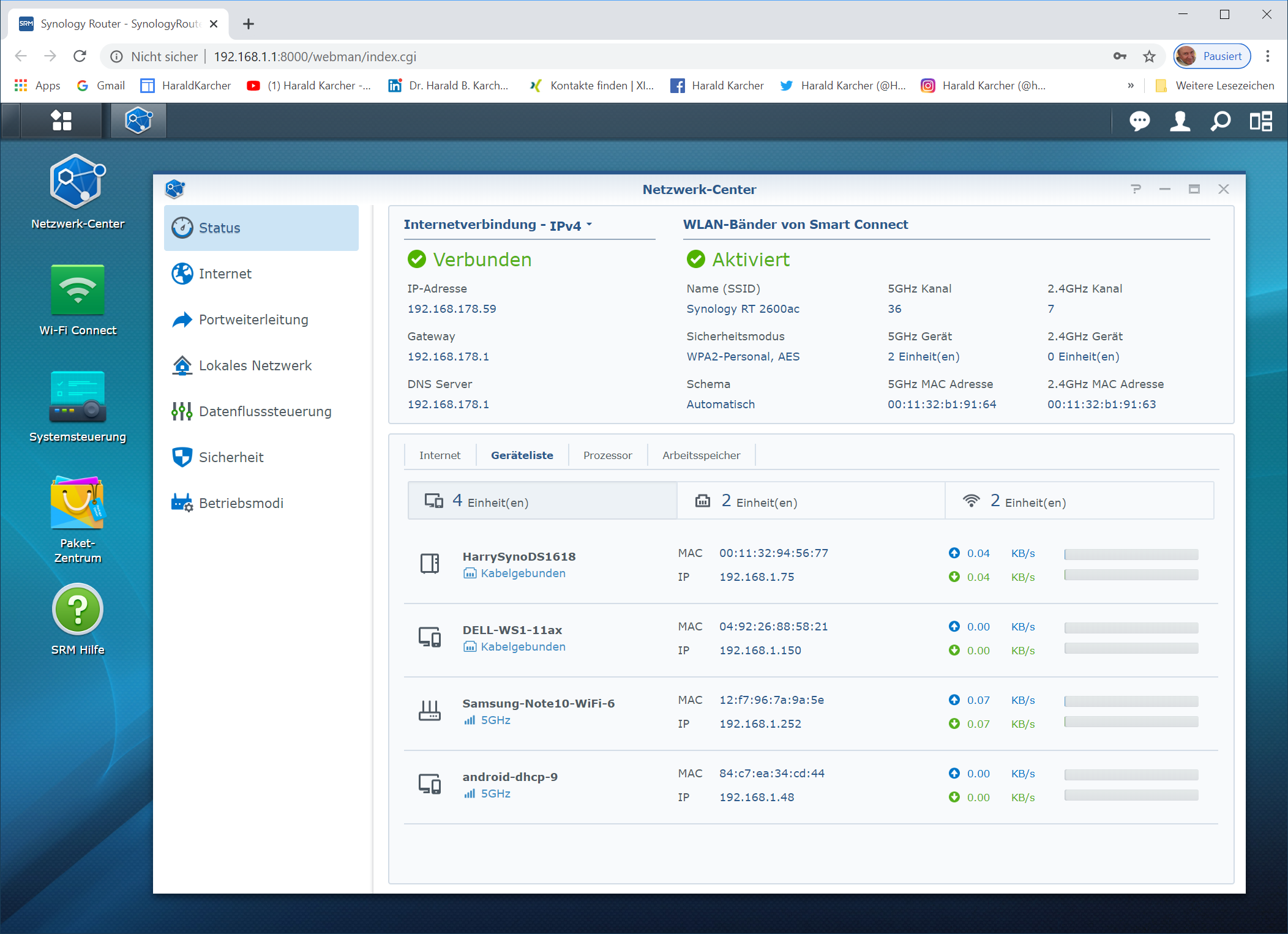
Task: Bookmark this page with the star icon
Action: pos(1149,56)
